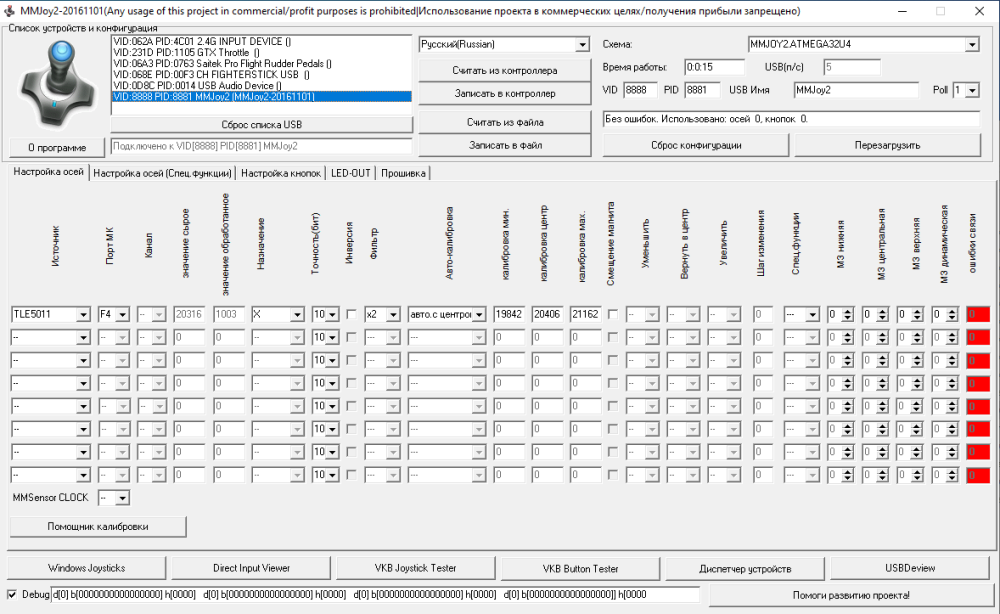Viewport: 1000px width, 614px height.
Task: Toggle the Debug checkbox
Action: (x=12, y=594)
